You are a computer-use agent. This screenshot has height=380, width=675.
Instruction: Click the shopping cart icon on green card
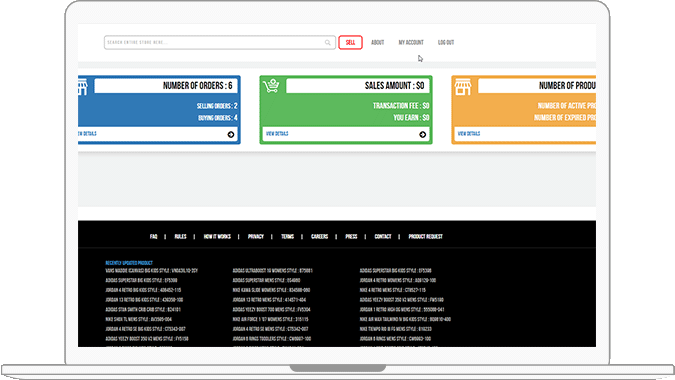pyautogui.click(x=272, y=86)
